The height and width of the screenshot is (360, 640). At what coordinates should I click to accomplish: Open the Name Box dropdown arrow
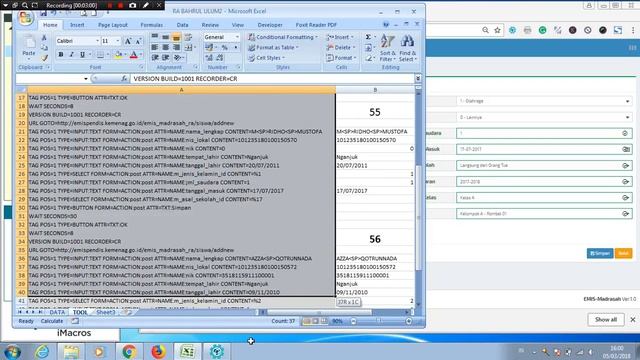[x=86, y=78]
